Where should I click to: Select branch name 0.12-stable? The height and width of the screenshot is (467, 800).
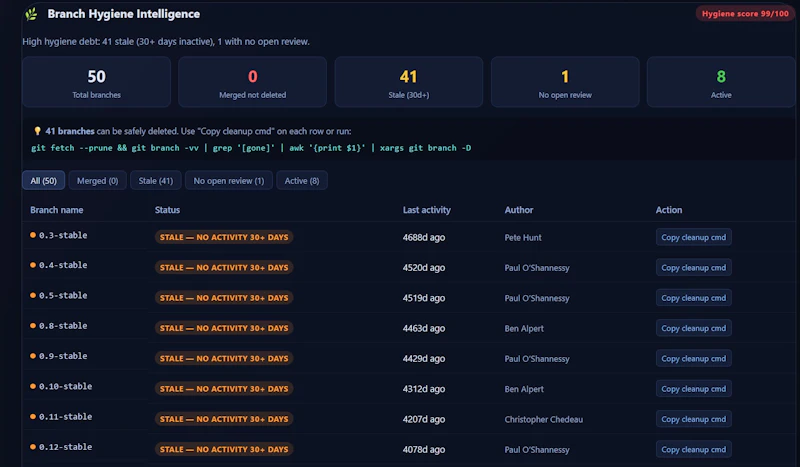(x=66, y=447)
